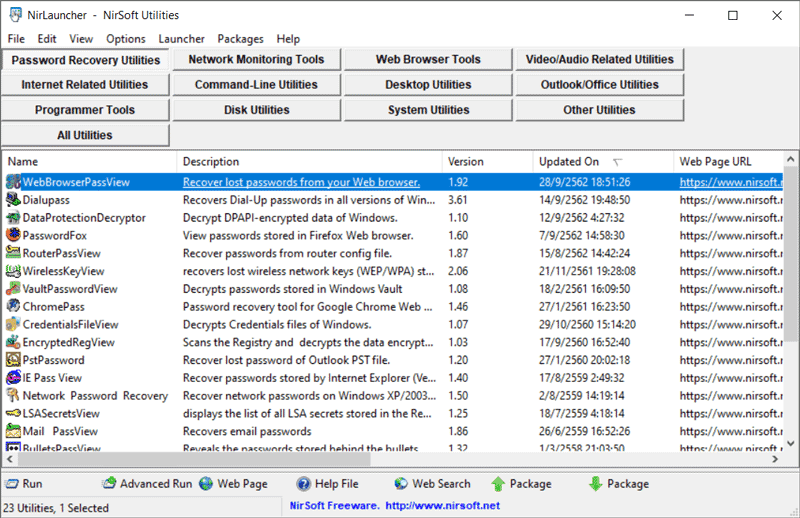Viewport: 800px width, 518px height.
Task: Click the IE Pass View icon
Action: 13,378
